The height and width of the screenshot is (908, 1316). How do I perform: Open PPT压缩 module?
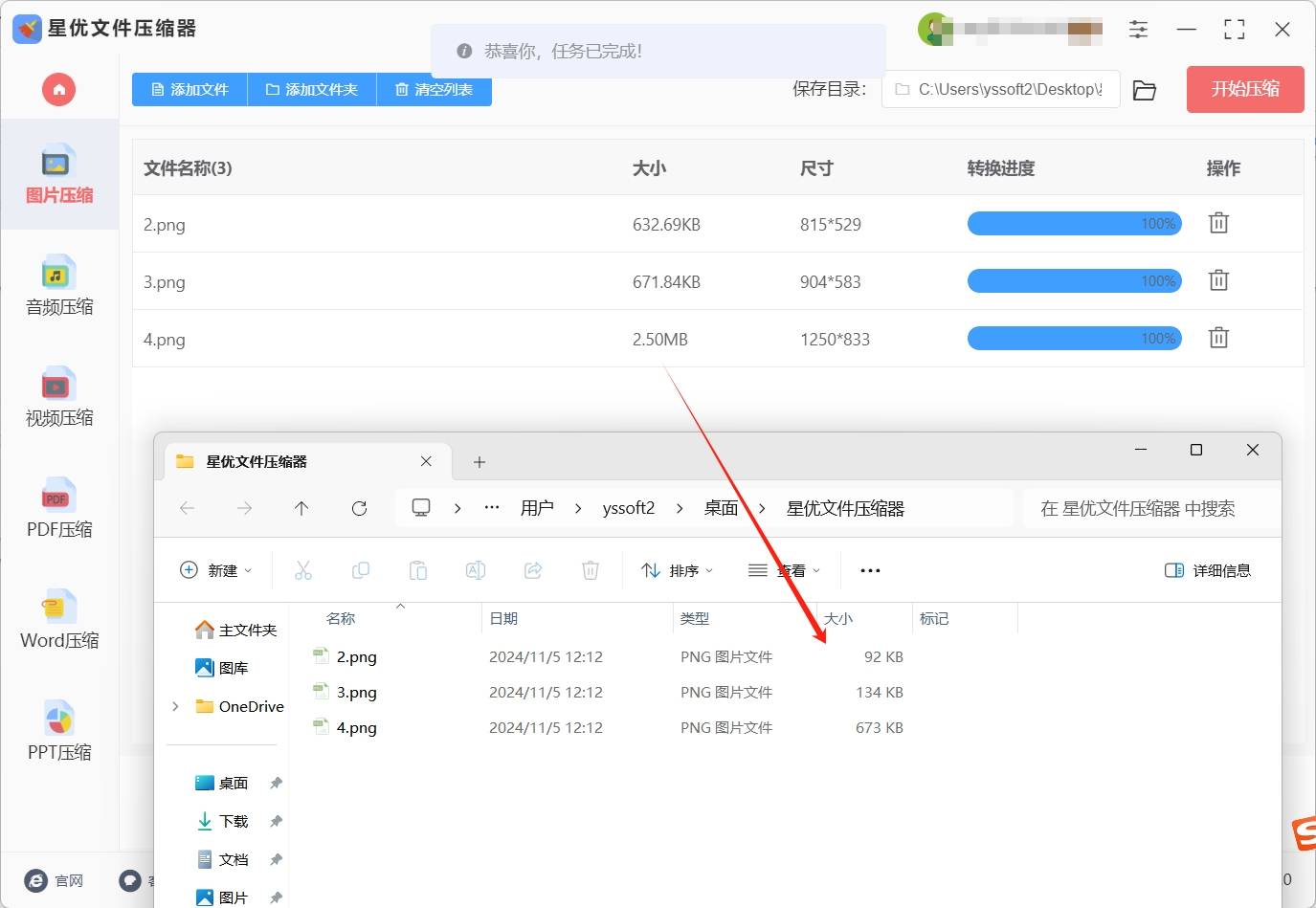[x=59, y=732]
